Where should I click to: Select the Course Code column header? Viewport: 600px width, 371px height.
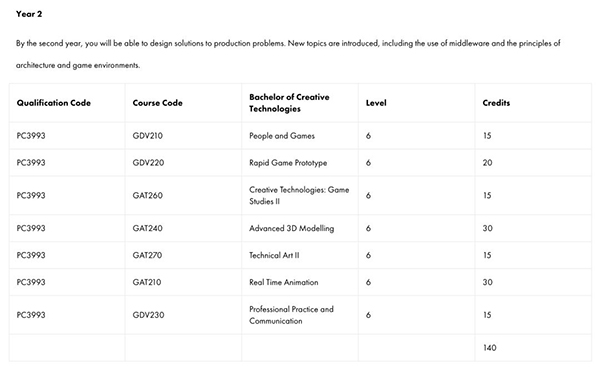coord(158,103)
